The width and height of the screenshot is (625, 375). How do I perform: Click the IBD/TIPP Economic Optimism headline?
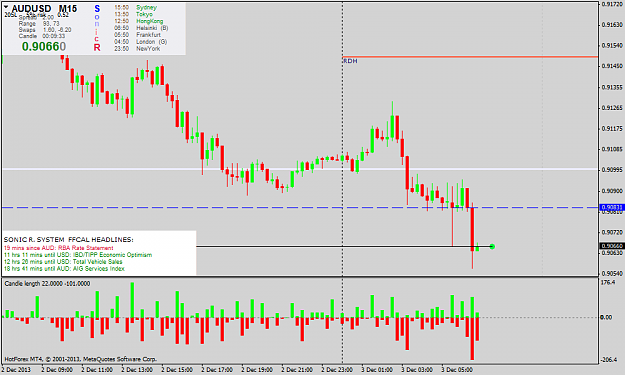pyautogui.click(x=78, y=255)
